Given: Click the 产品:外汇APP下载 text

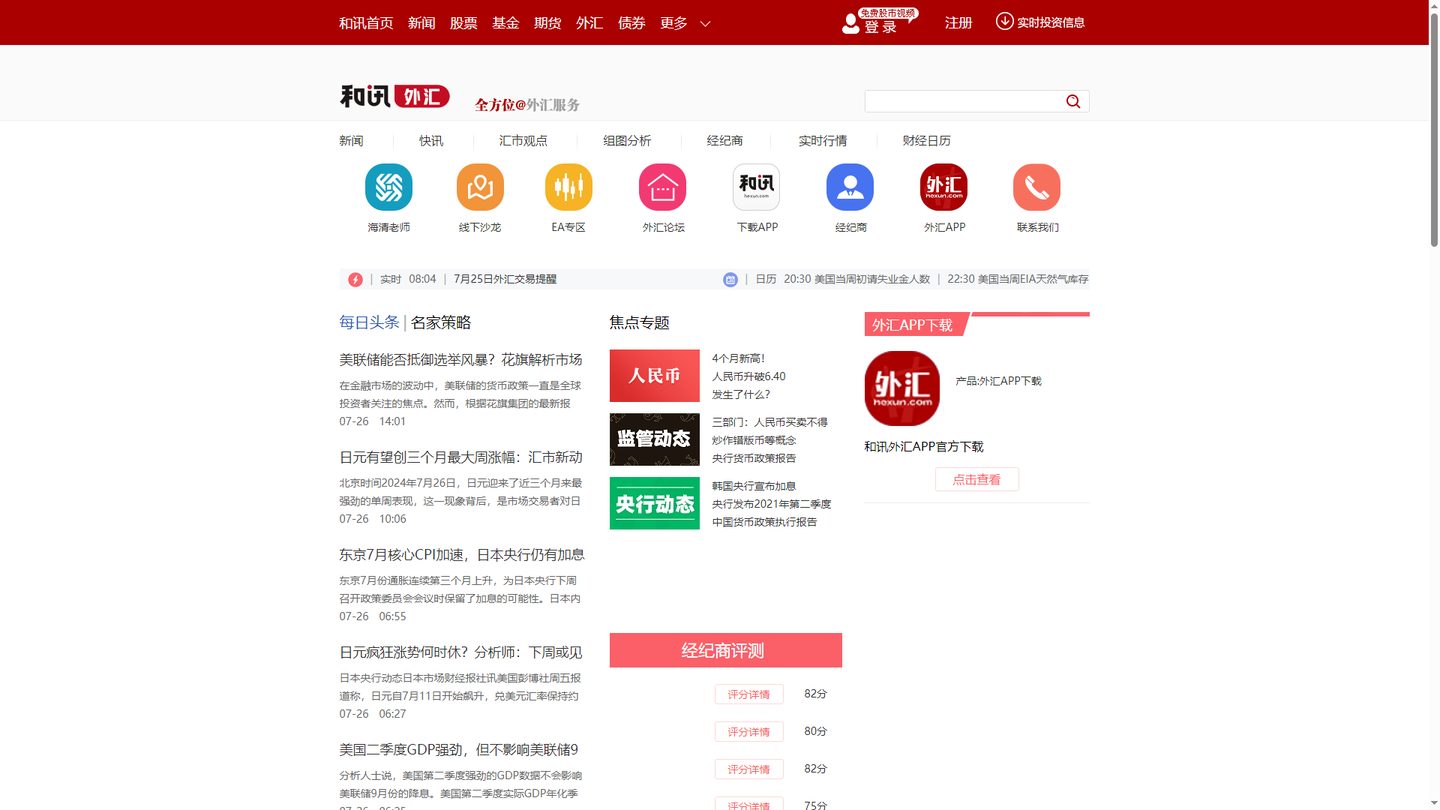Looking at the screenshot, I should (x=998, y=381).
